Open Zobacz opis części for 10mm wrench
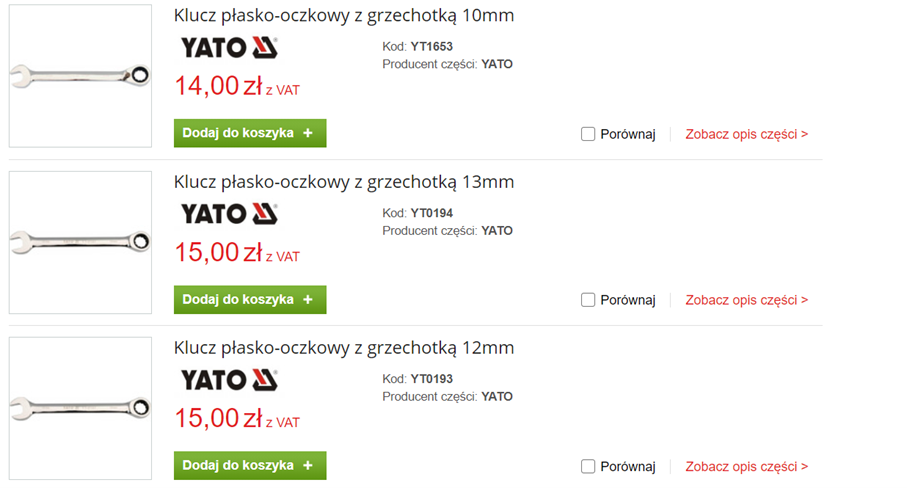The width and height of the screenshot is (907, 488). point(746,134)
